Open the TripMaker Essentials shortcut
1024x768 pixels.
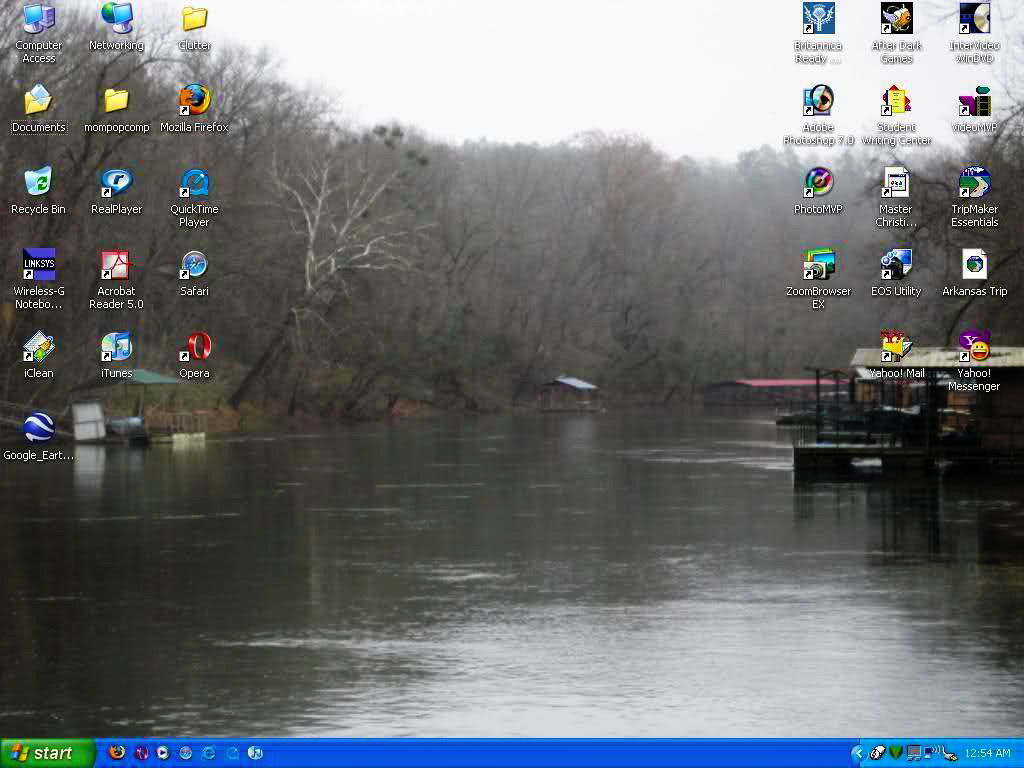[974, 183]
